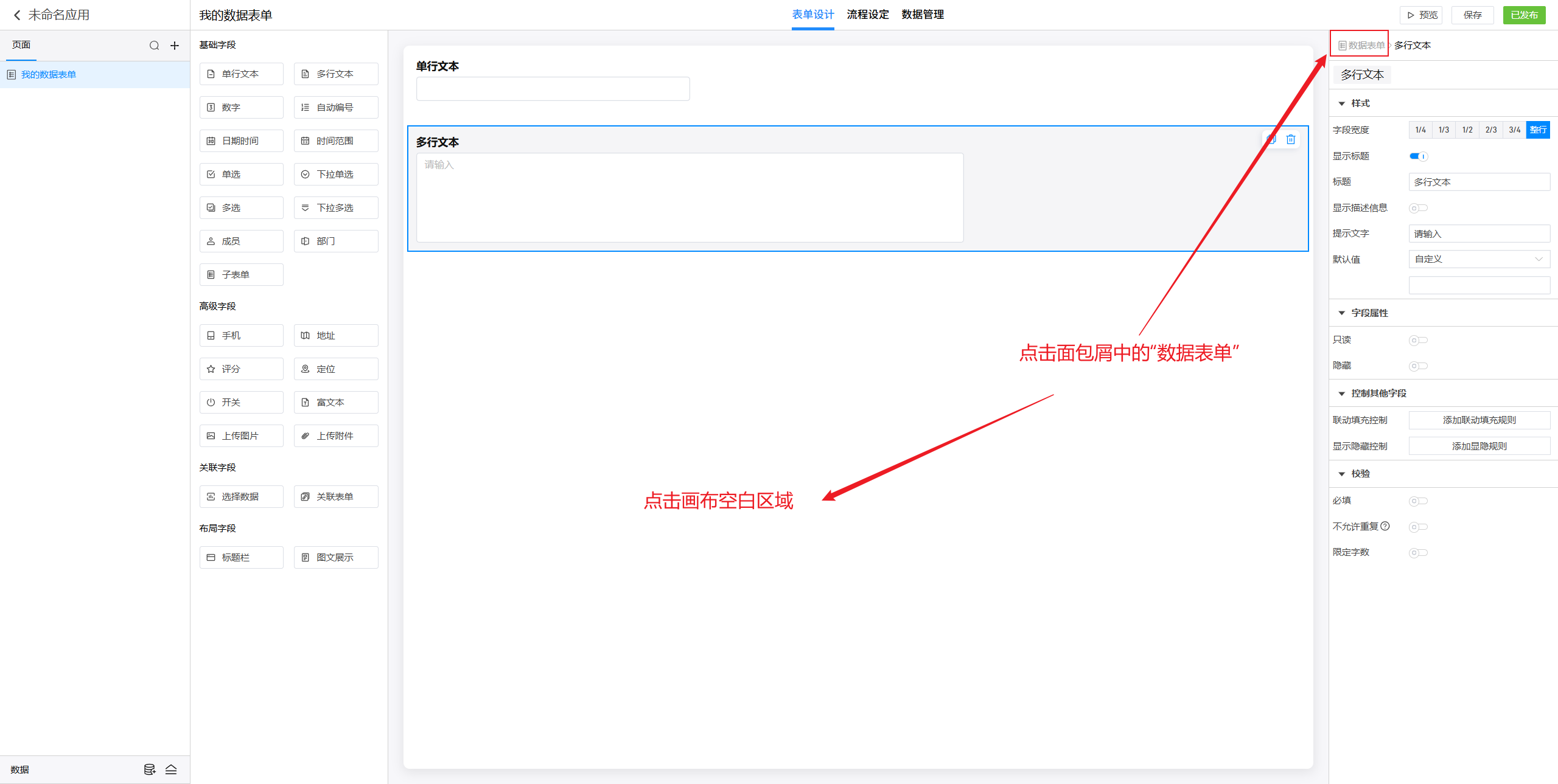
Task: Enable the 只读 toggle
Action: [x=1418, y=340]
